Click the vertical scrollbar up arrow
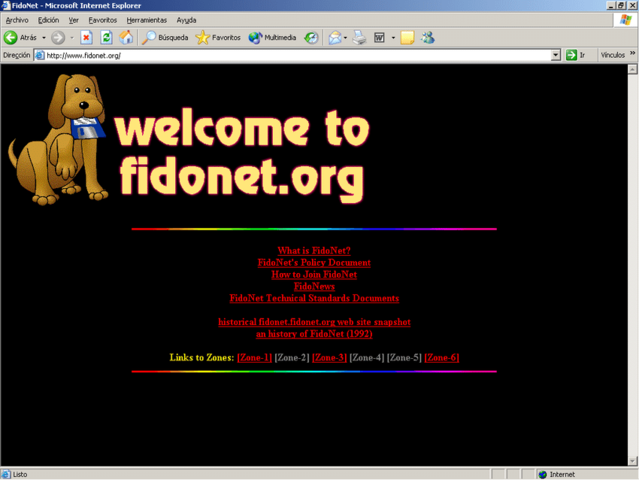The width and height of the screenshot is (639, 480). coord(632,69)
